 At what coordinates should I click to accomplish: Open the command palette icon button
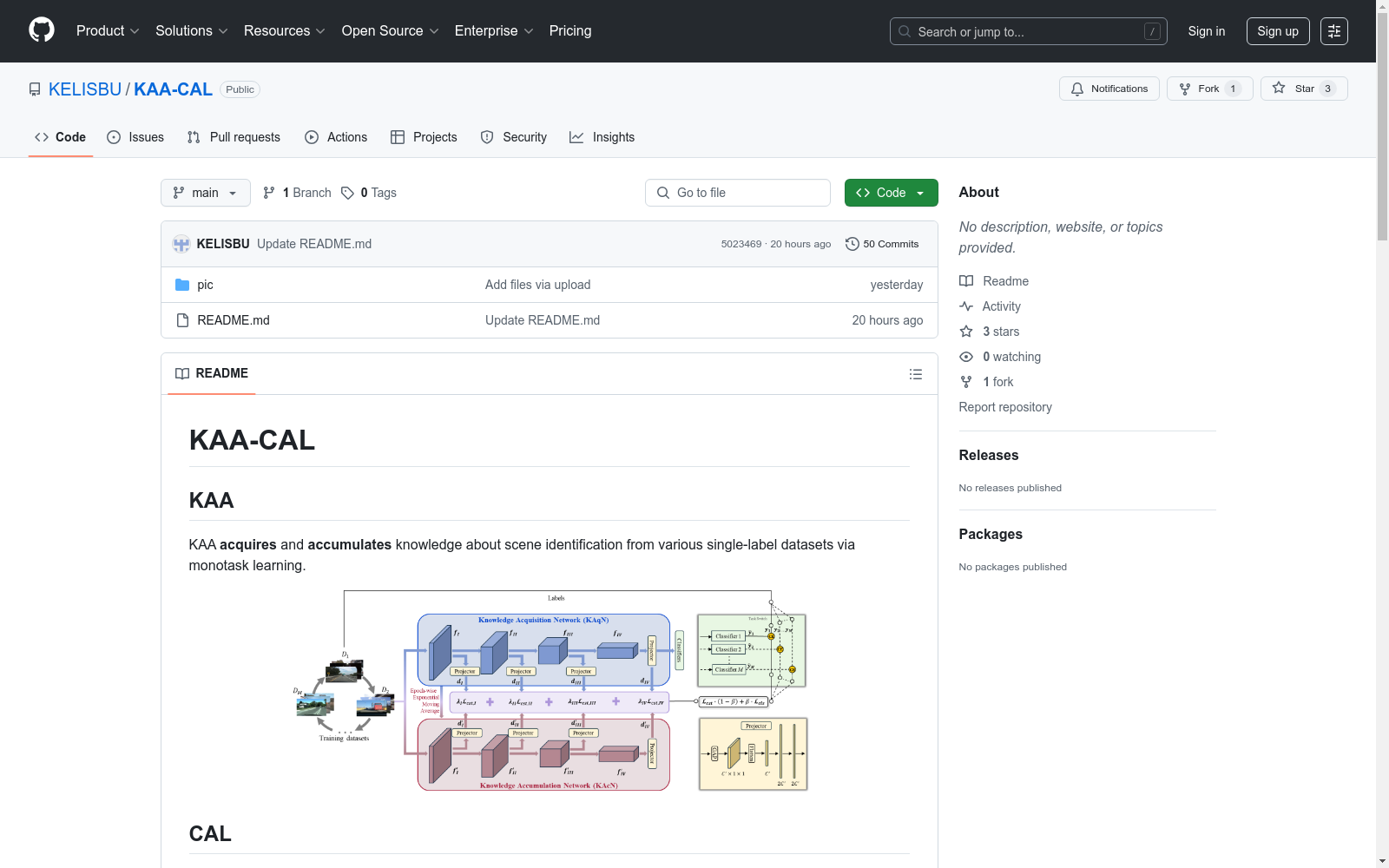1334,31
